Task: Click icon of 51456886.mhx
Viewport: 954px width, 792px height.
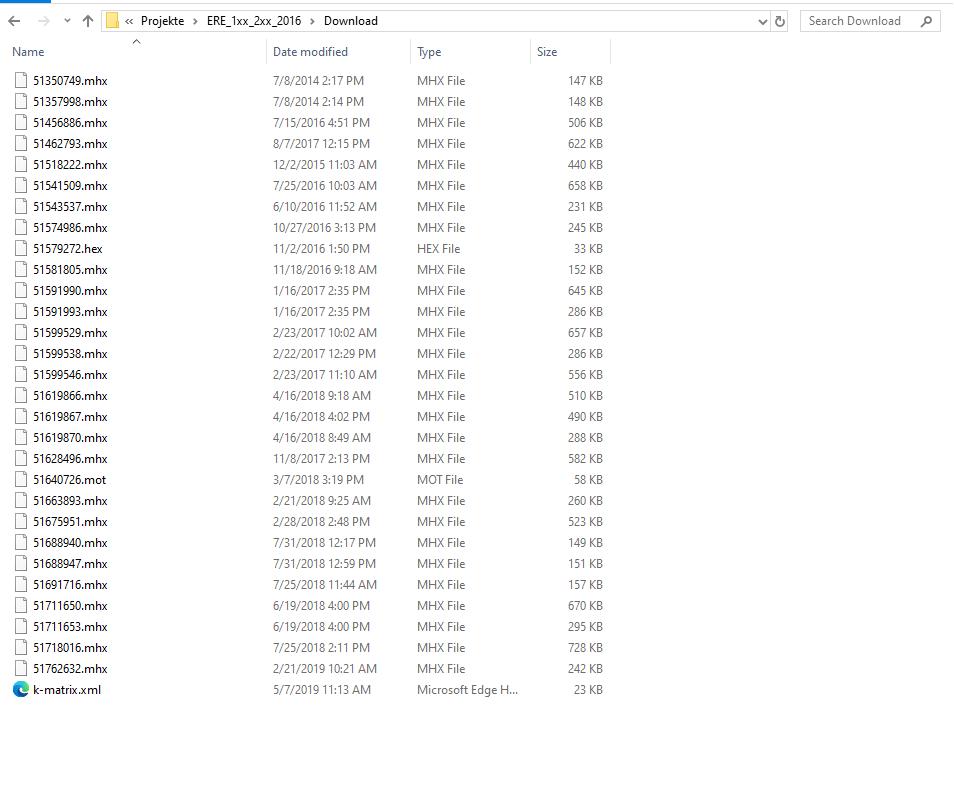Action: (x=21, y=122)
